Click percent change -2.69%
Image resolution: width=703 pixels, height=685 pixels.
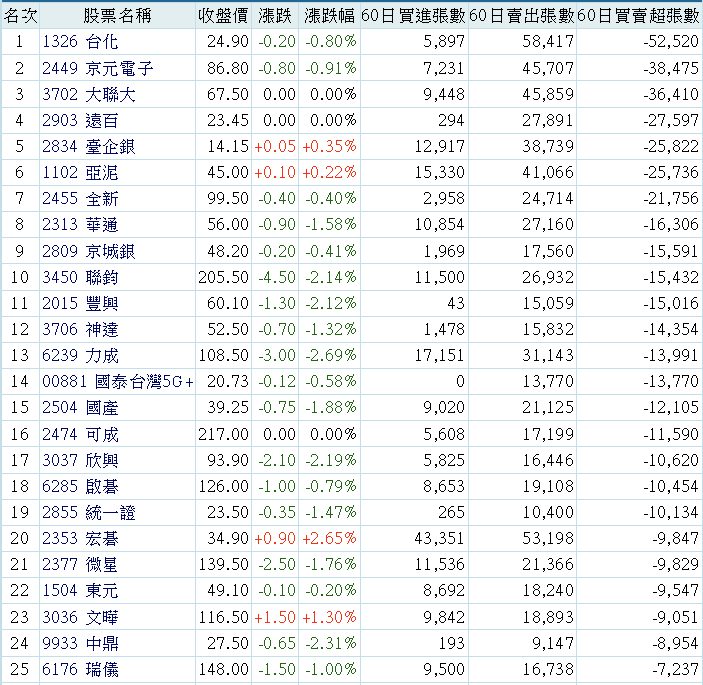coord(331,355)
